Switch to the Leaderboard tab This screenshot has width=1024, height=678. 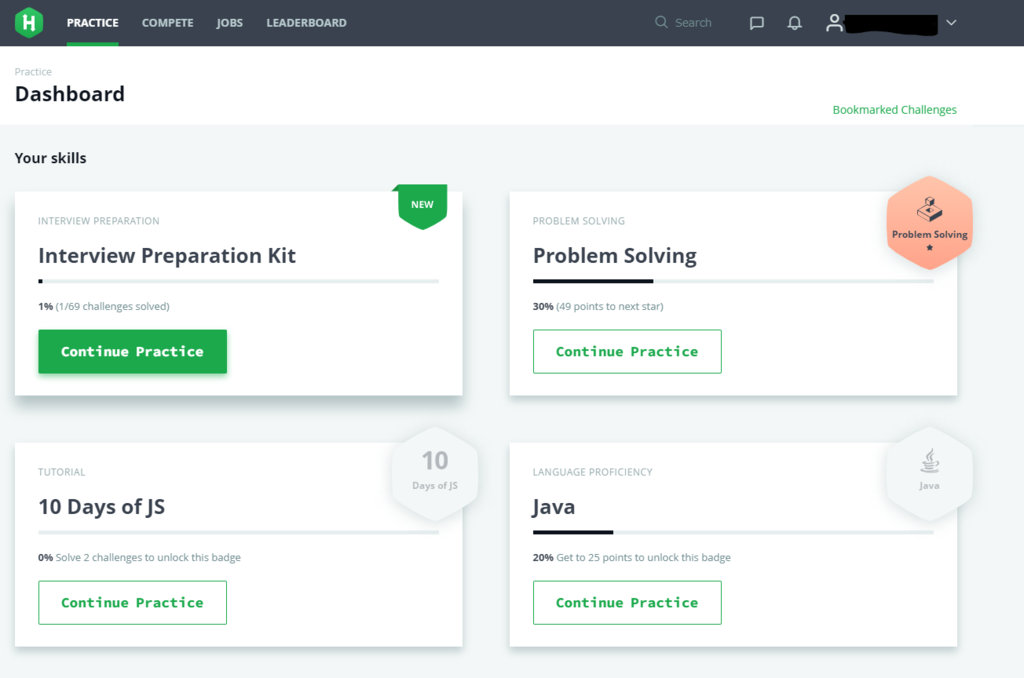point(306,23)
